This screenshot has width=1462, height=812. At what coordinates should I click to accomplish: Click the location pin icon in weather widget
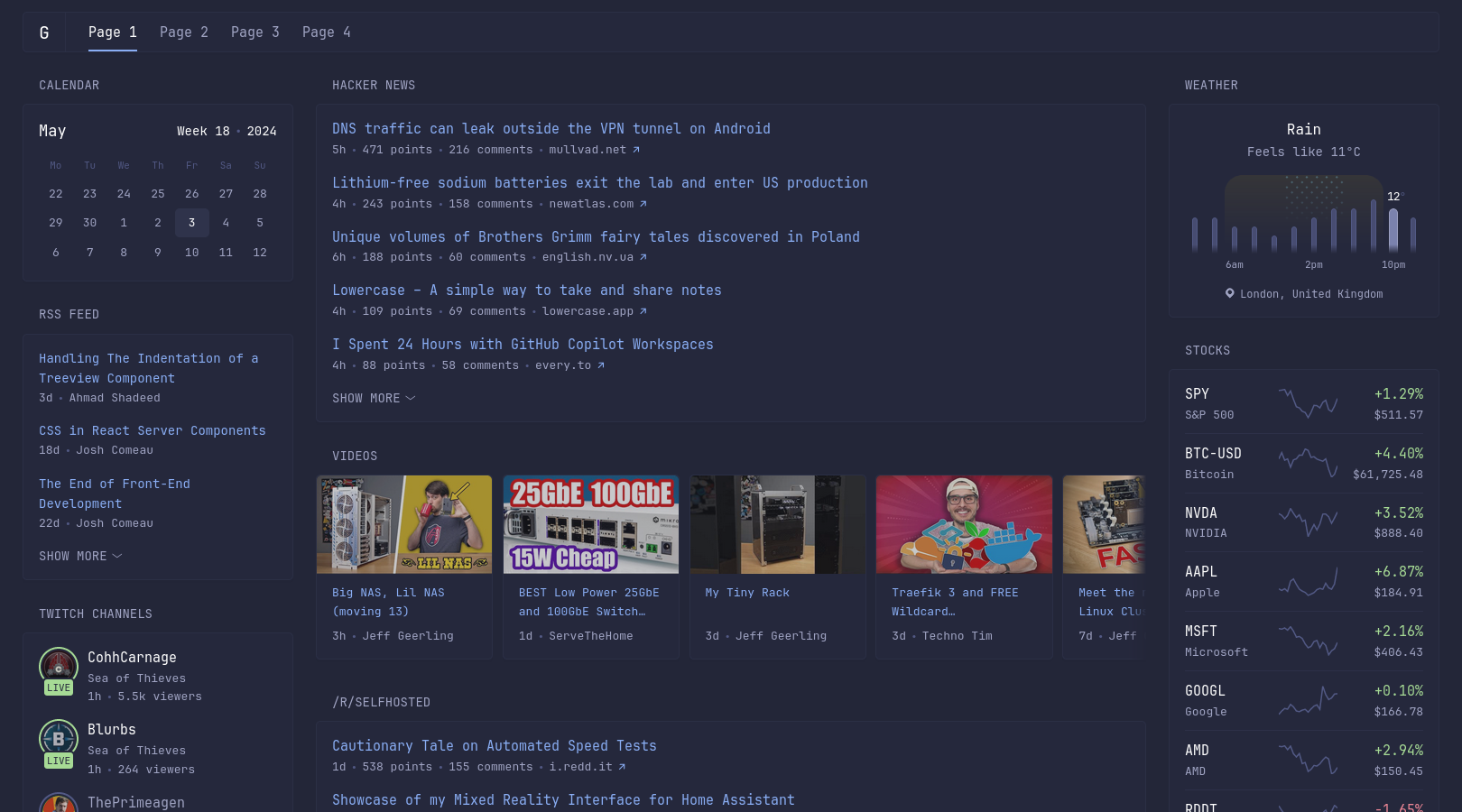pyautogui.click(x=1229, y=293)
